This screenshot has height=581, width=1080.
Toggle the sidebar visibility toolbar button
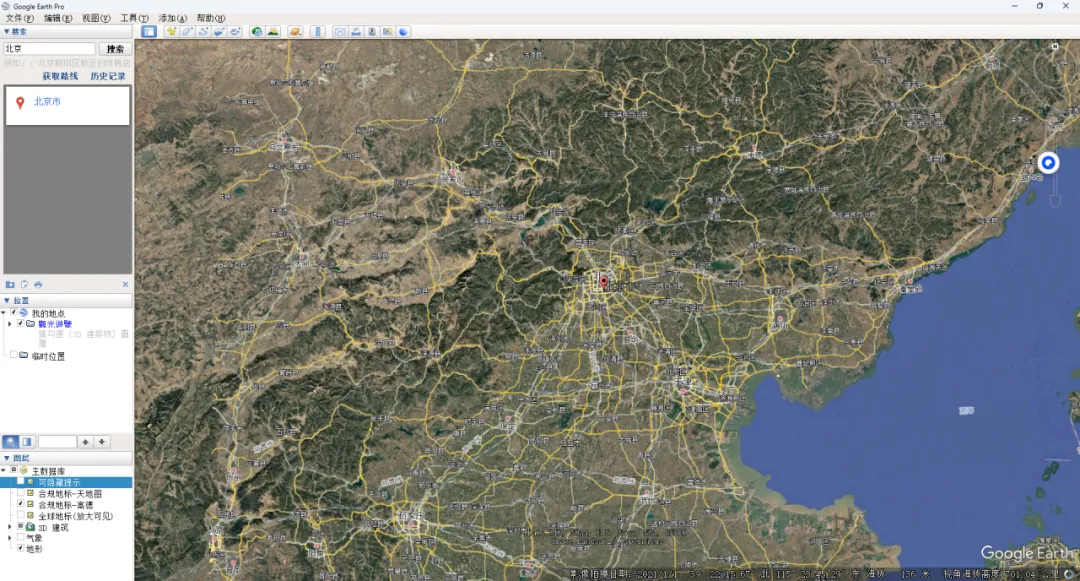click(149, 31)
